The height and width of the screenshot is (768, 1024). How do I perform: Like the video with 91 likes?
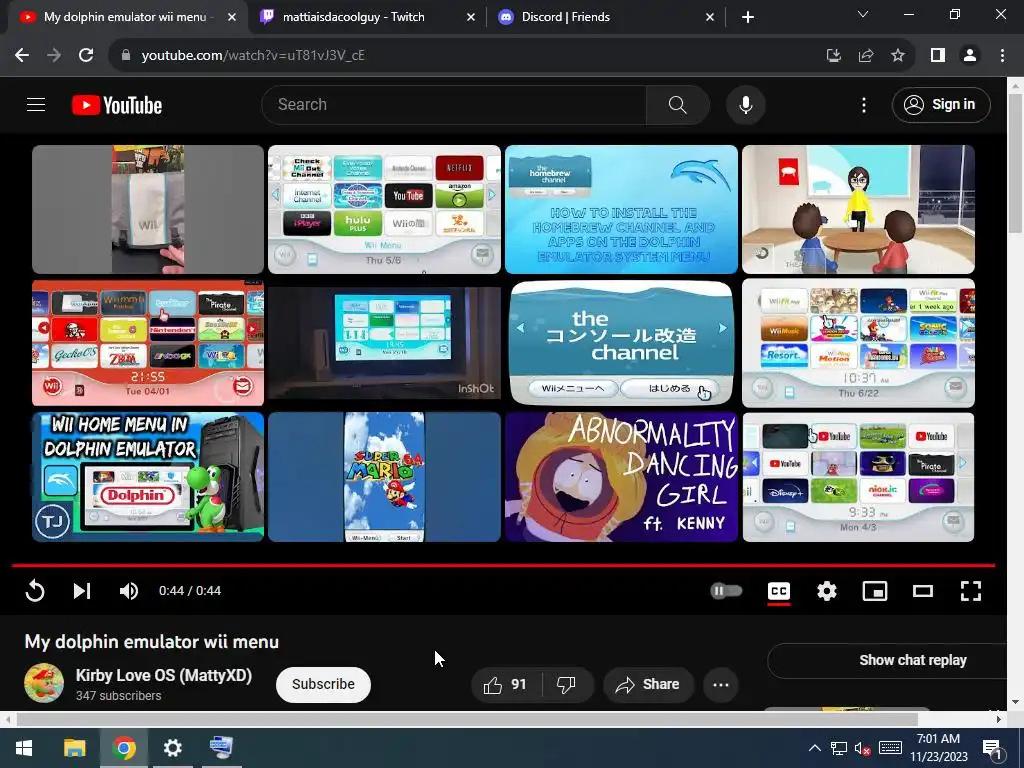point(505,684)
